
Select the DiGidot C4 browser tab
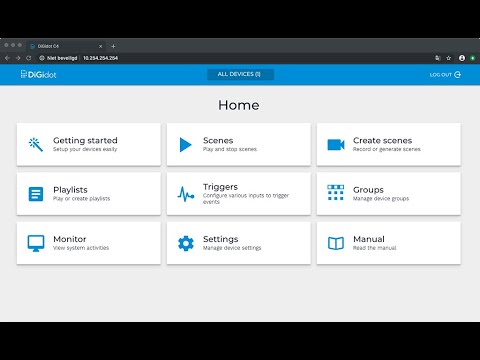[x=66, y=46]
